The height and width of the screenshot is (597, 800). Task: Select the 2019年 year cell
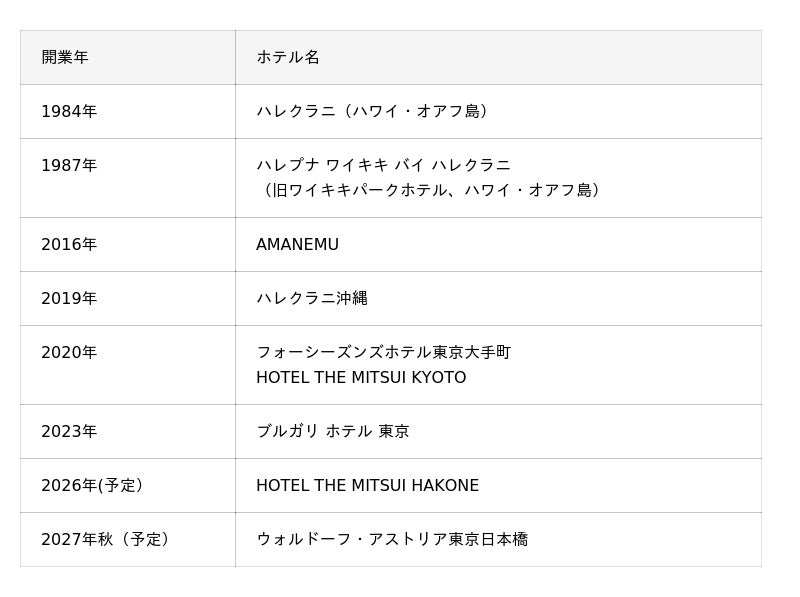[69, 298]
